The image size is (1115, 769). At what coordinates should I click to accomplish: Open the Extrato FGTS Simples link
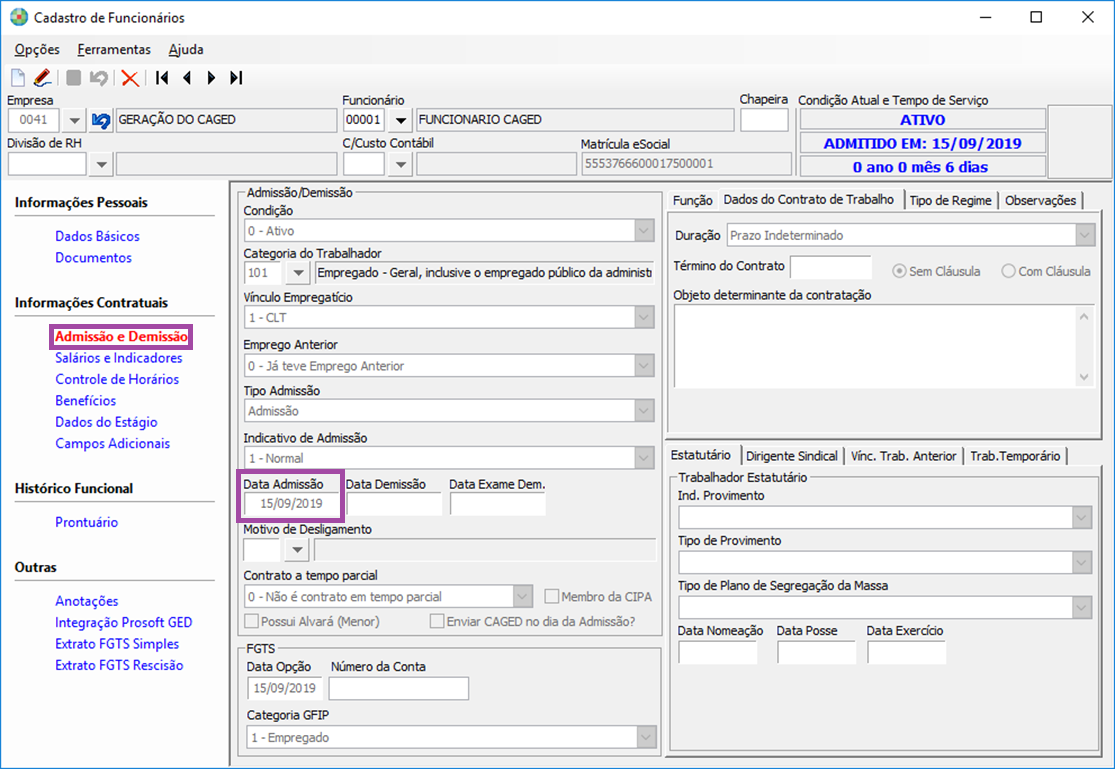pyautogui.click(x=117, y=644)
